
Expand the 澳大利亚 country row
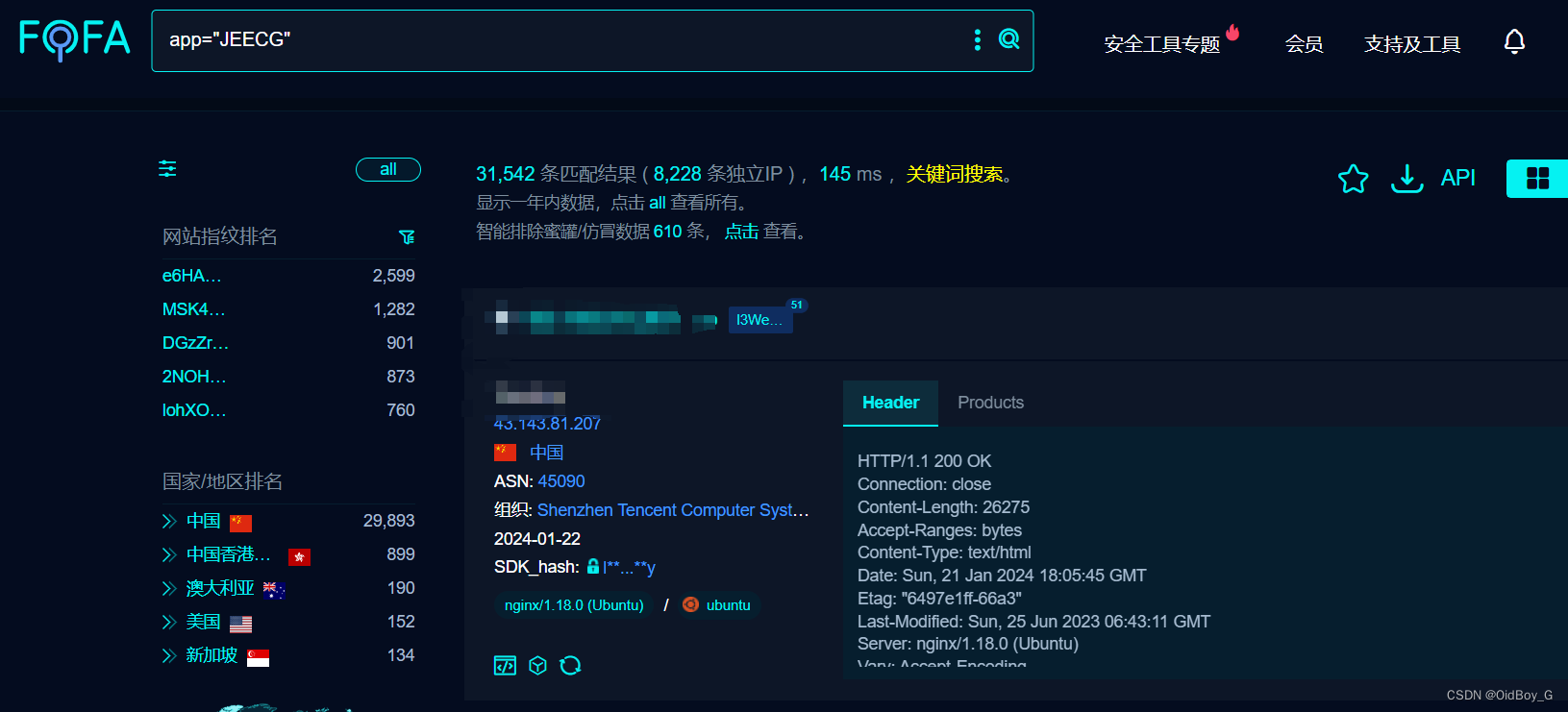169,588
